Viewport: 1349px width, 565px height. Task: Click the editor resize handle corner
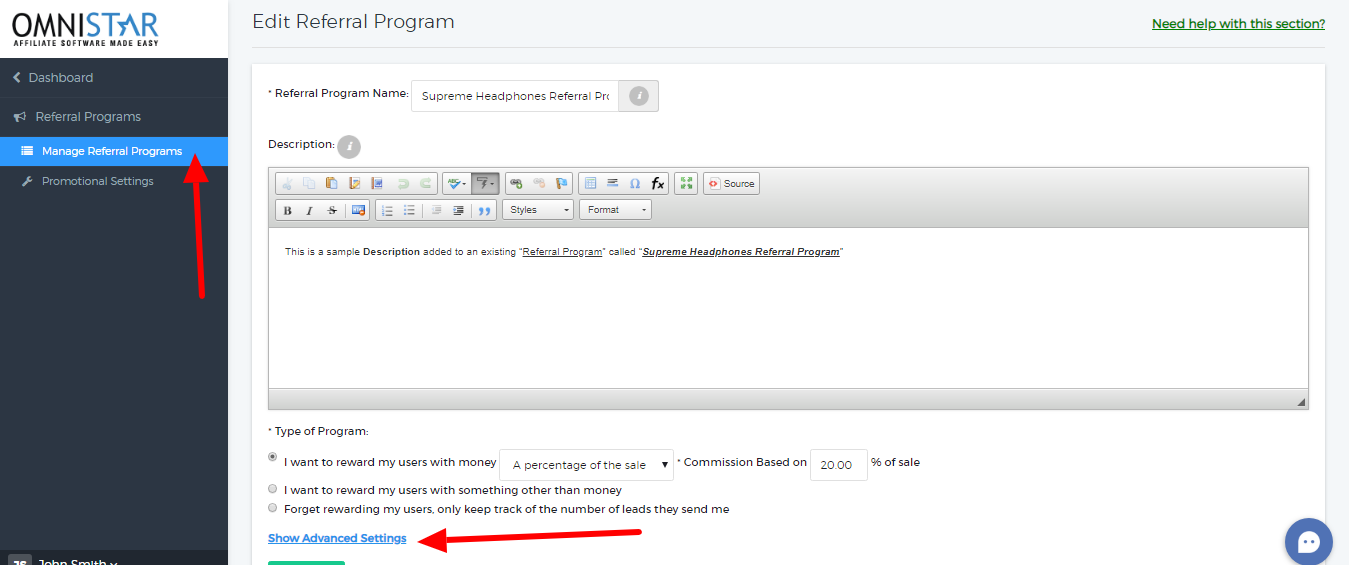[1301, 401]
